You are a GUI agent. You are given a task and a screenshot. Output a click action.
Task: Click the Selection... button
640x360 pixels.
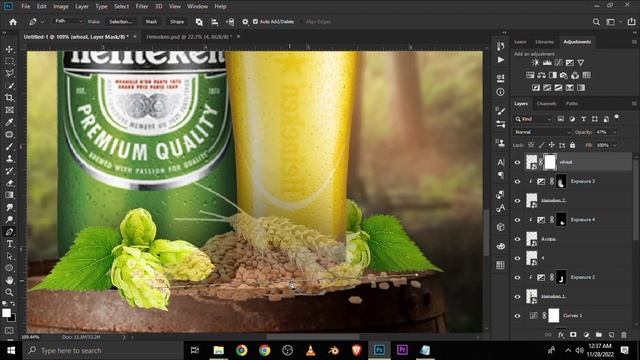pyautogui.click(x=120, y=22)
